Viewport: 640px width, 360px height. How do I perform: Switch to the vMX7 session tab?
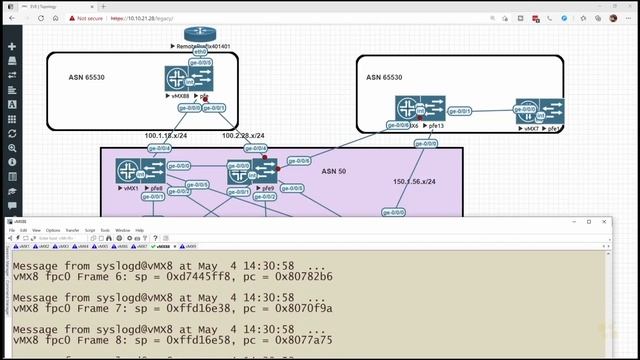tap(140, 247)
